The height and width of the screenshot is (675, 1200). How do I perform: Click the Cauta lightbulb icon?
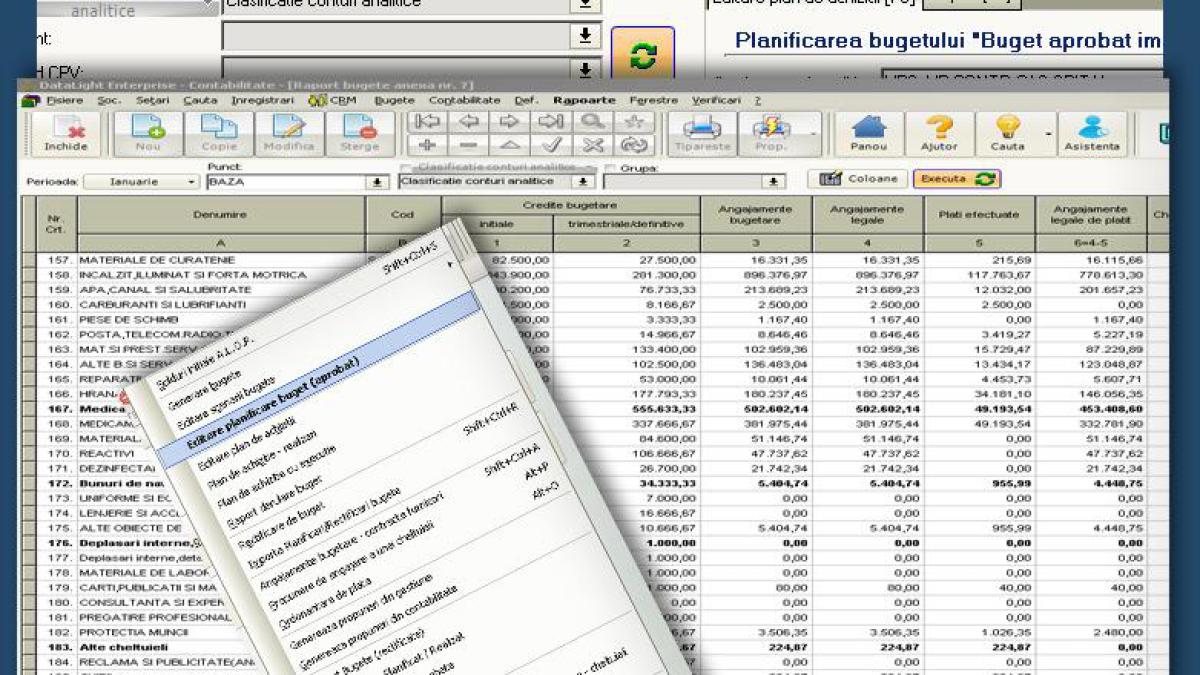[1007, 132]
